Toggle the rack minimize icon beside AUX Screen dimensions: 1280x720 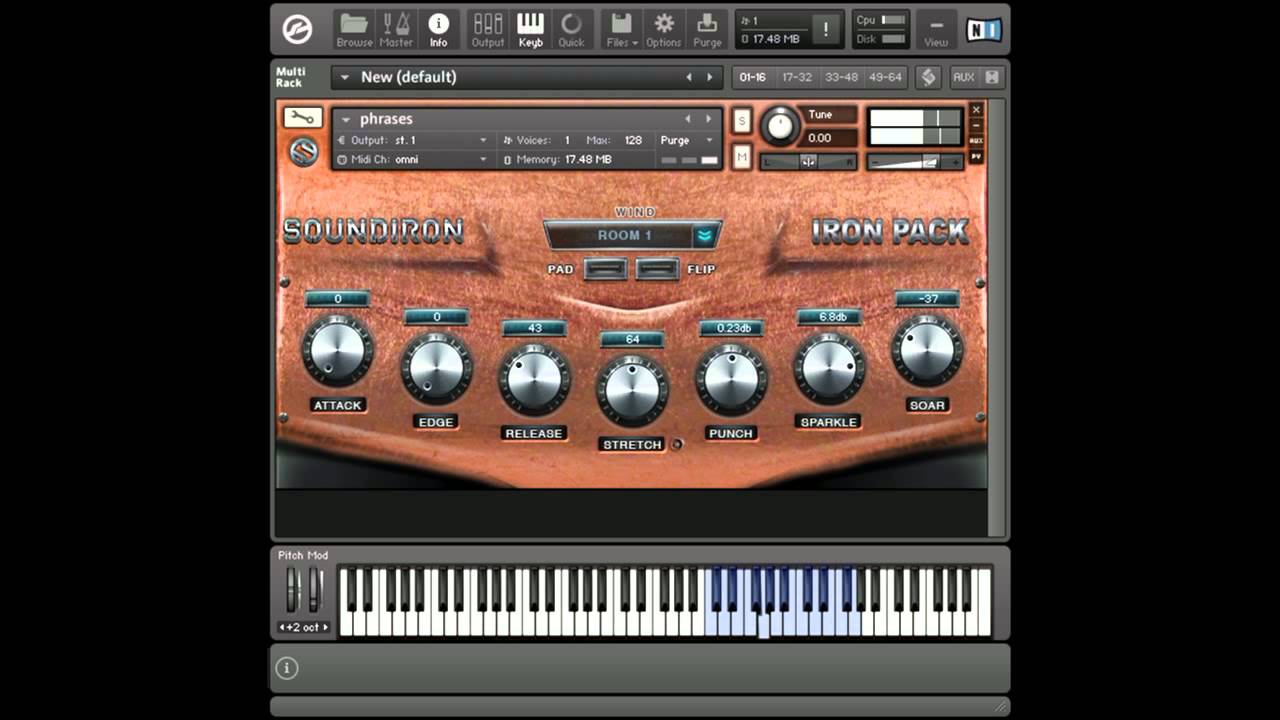click(x=992, y=77)
